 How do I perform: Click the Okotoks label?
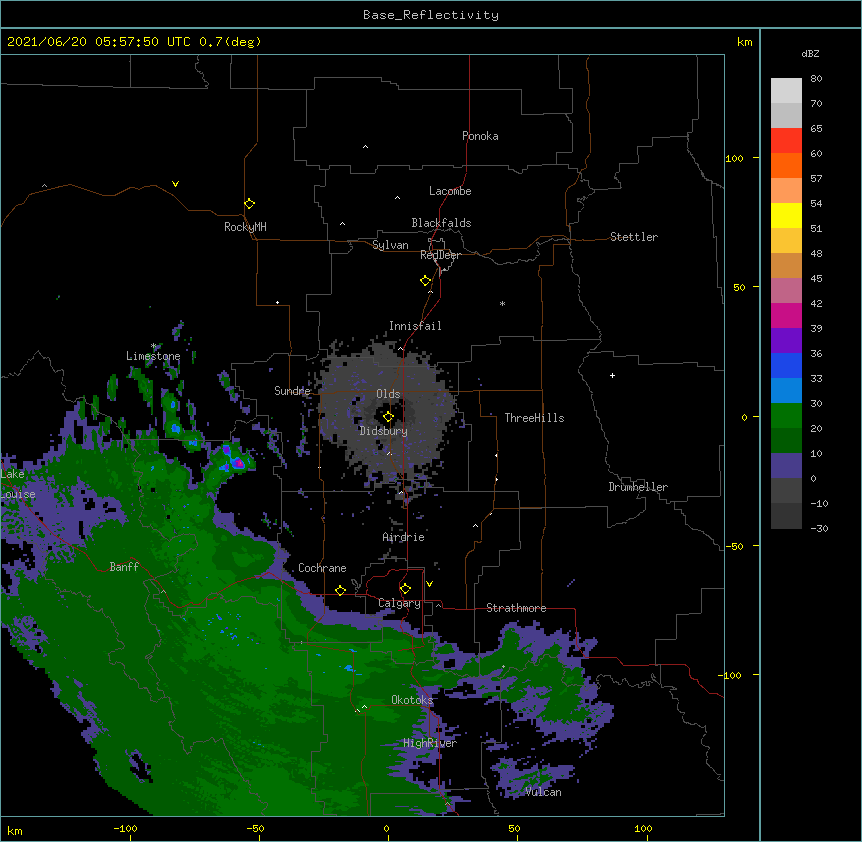412,700
